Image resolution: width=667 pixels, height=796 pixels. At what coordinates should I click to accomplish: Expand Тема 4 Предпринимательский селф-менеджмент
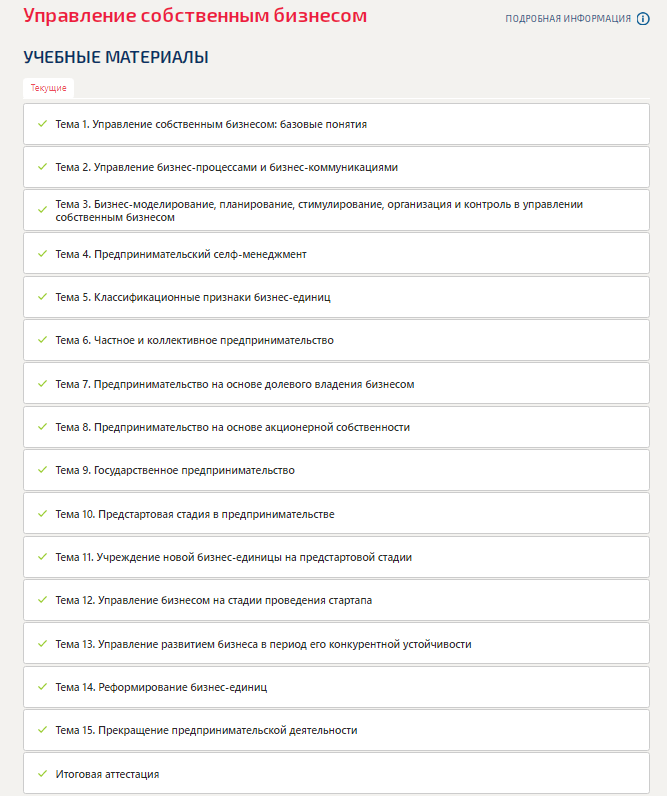click(337, 254)
